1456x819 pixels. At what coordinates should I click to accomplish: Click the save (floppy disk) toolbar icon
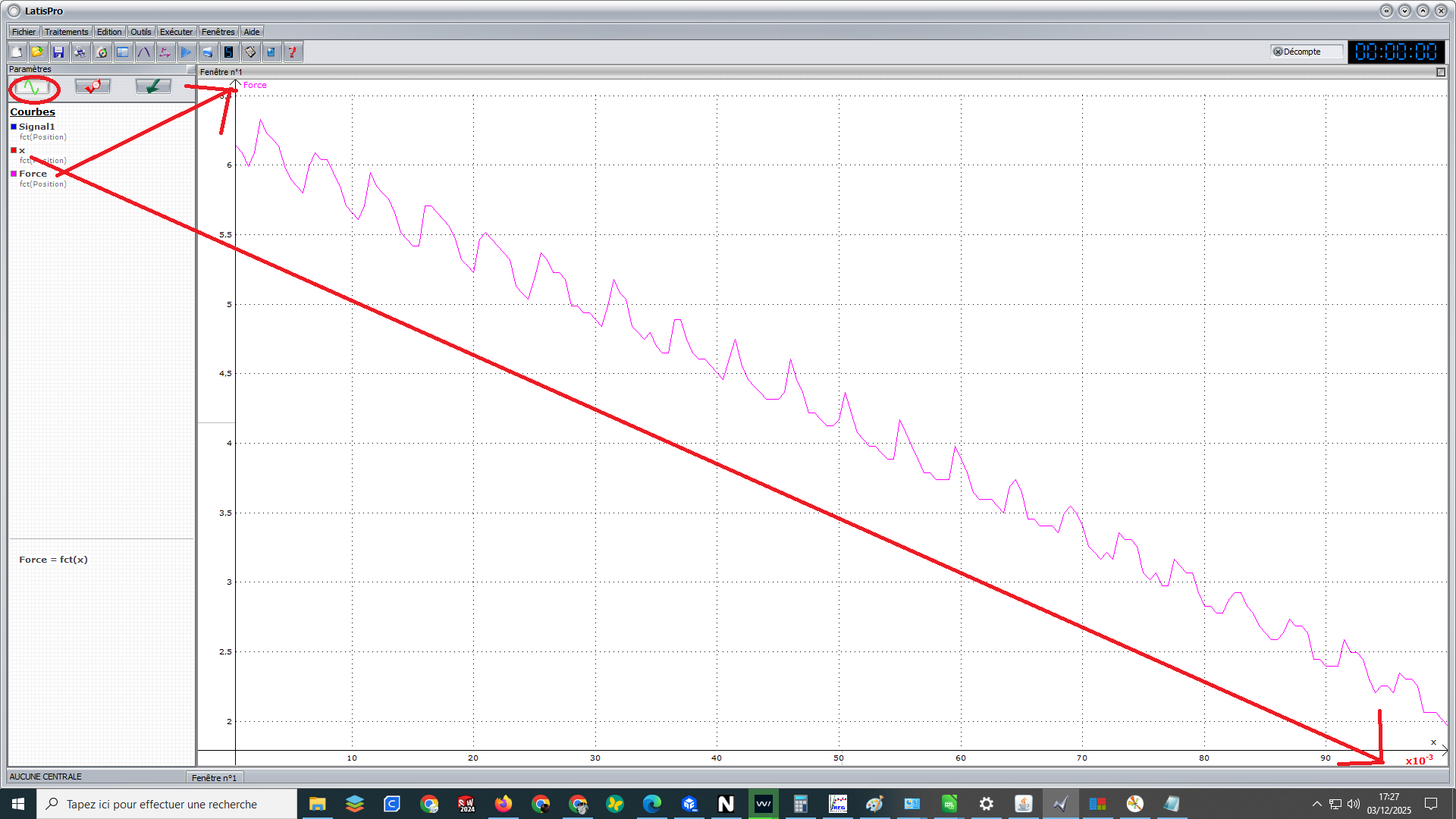coord(58,52)
